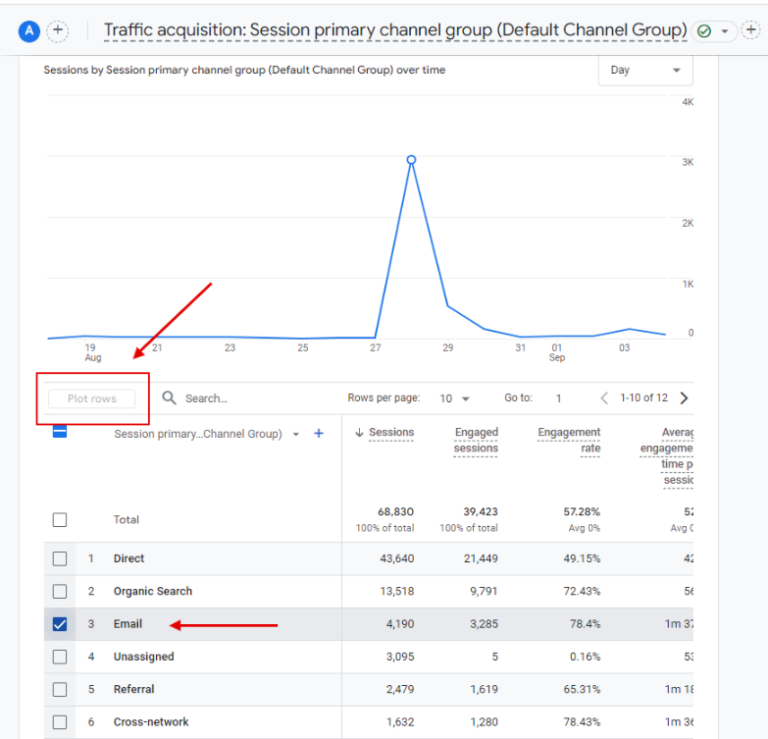
Task: Go to the previous page of rows
Action: (x=604, y=398)
